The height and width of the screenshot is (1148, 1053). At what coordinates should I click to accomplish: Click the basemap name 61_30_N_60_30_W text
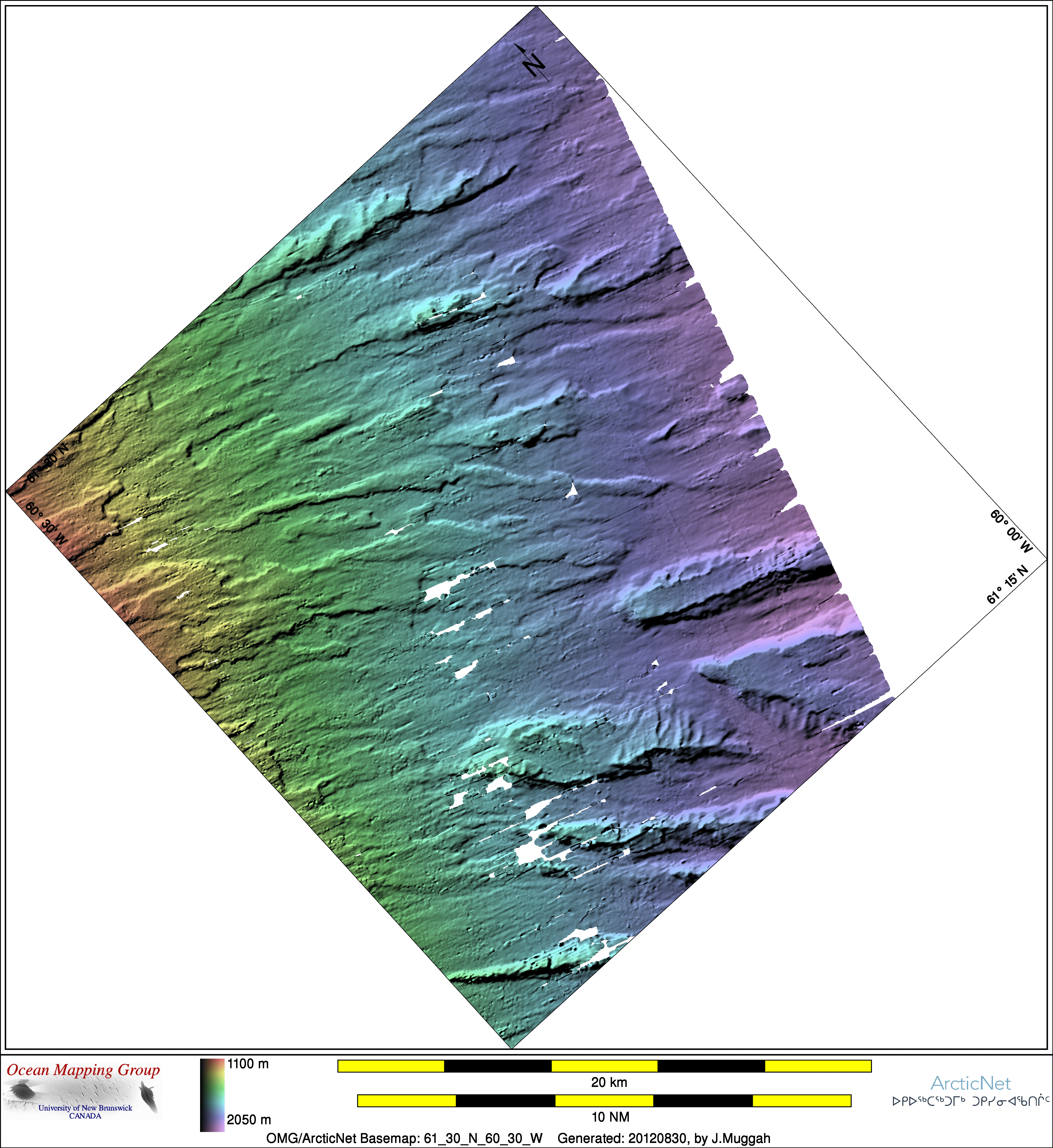tap(483, 1138)
